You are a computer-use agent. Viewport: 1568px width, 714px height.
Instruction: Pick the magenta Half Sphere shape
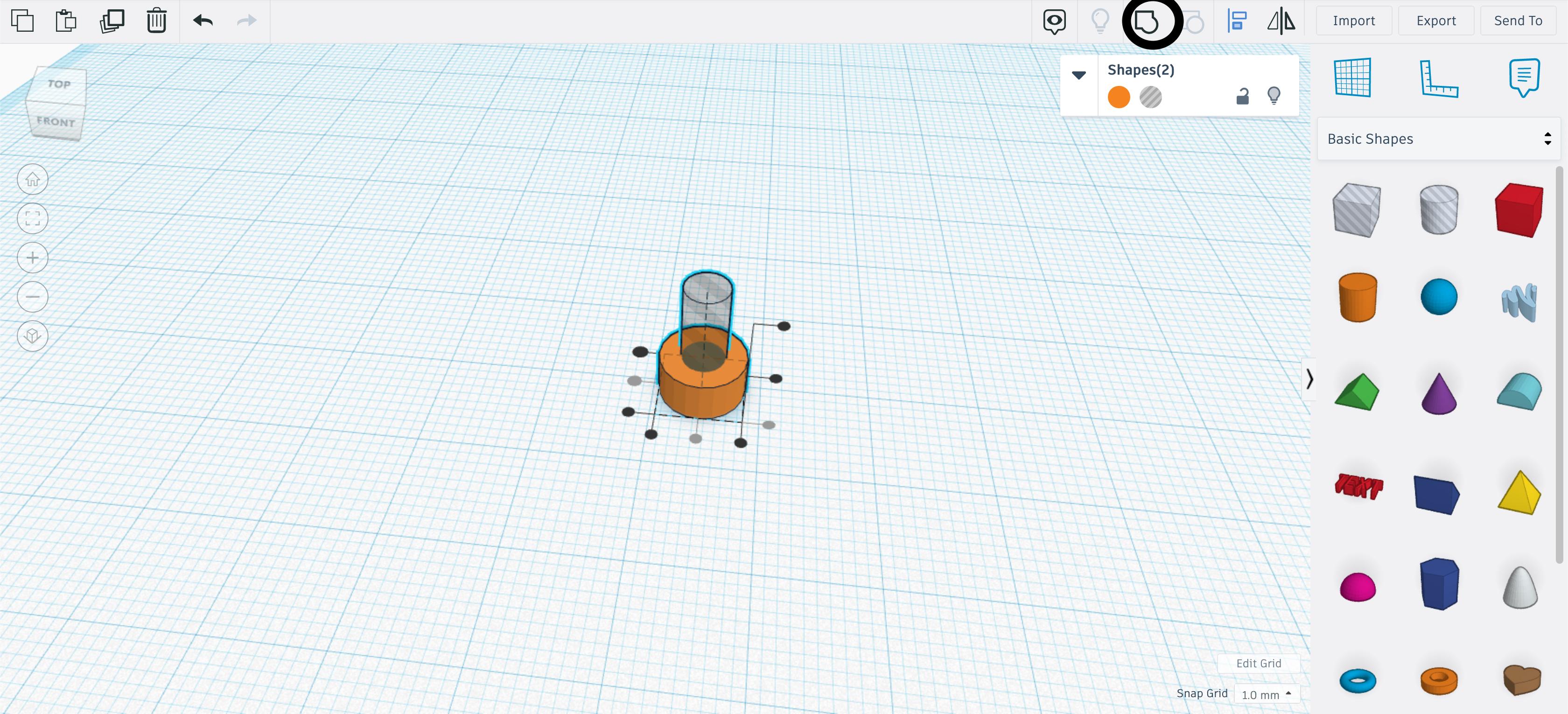1358,587
